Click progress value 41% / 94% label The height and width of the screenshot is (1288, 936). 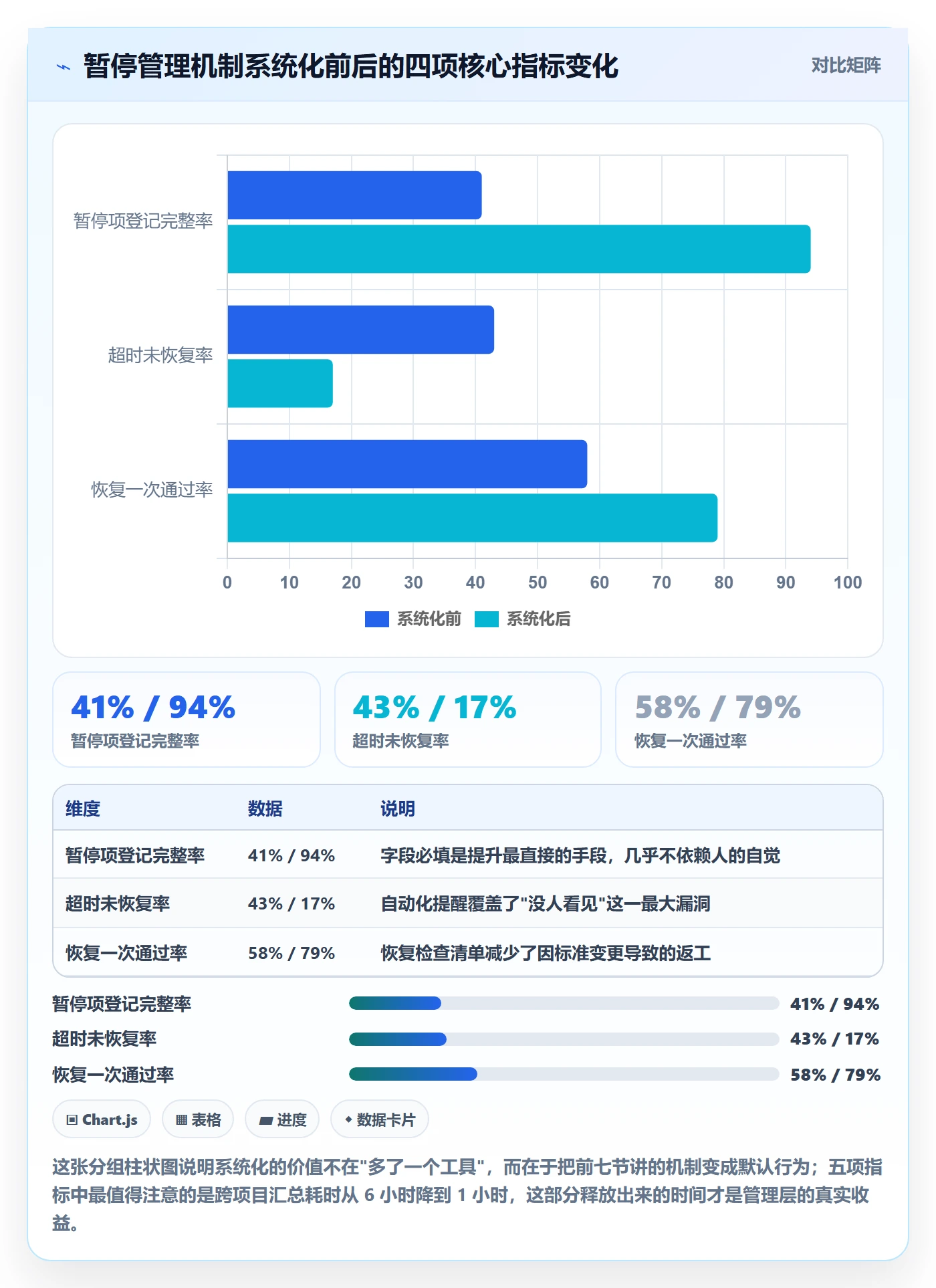835,1004
